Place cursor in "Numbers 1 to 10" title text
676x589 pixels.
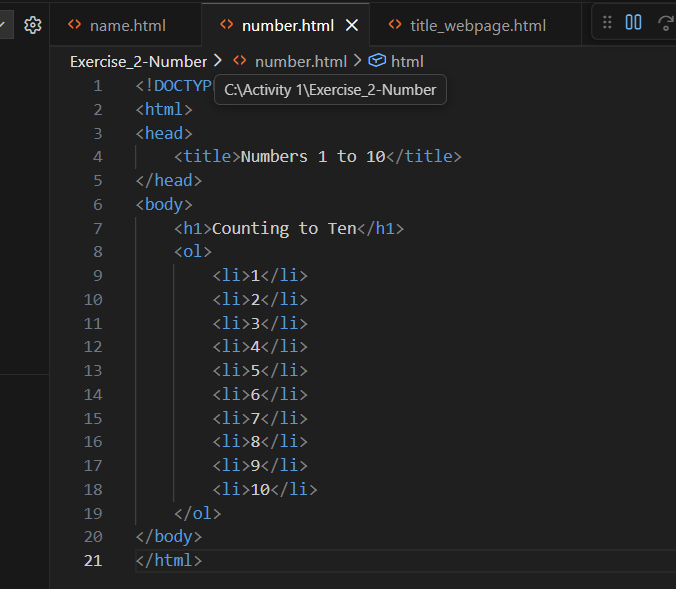click(x=312, y=156)
